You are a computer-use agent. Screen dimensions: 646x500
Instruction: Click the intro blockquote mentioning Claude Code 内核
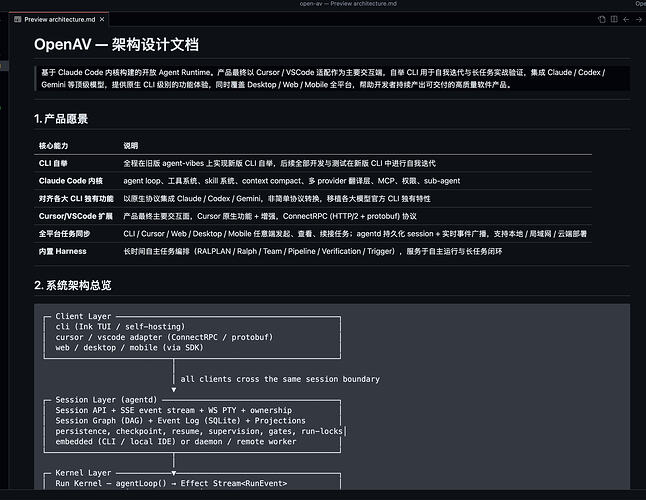tap(332, 78)
